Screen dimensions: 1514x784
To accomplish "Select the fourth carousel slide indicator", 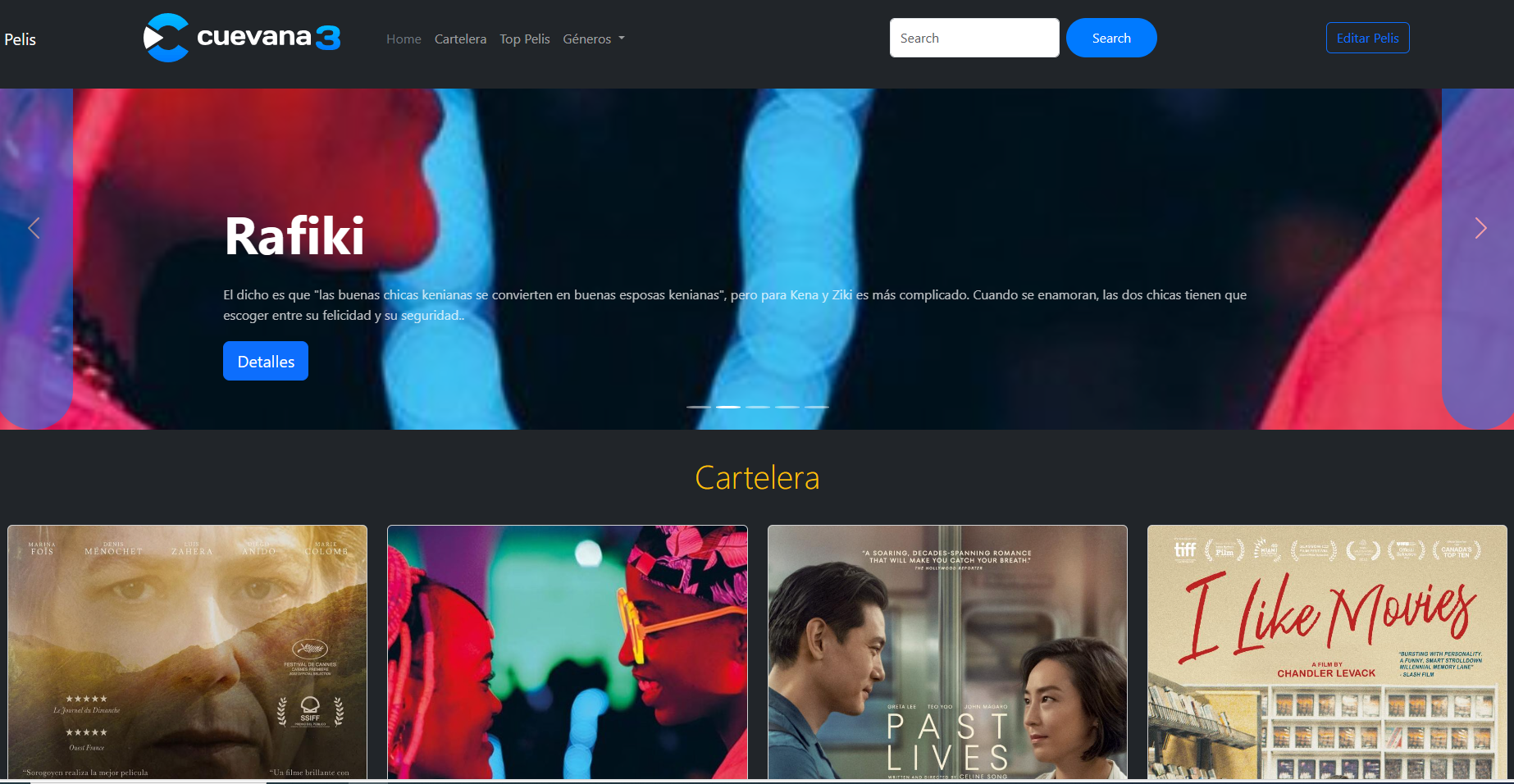I will click(787, 407).
